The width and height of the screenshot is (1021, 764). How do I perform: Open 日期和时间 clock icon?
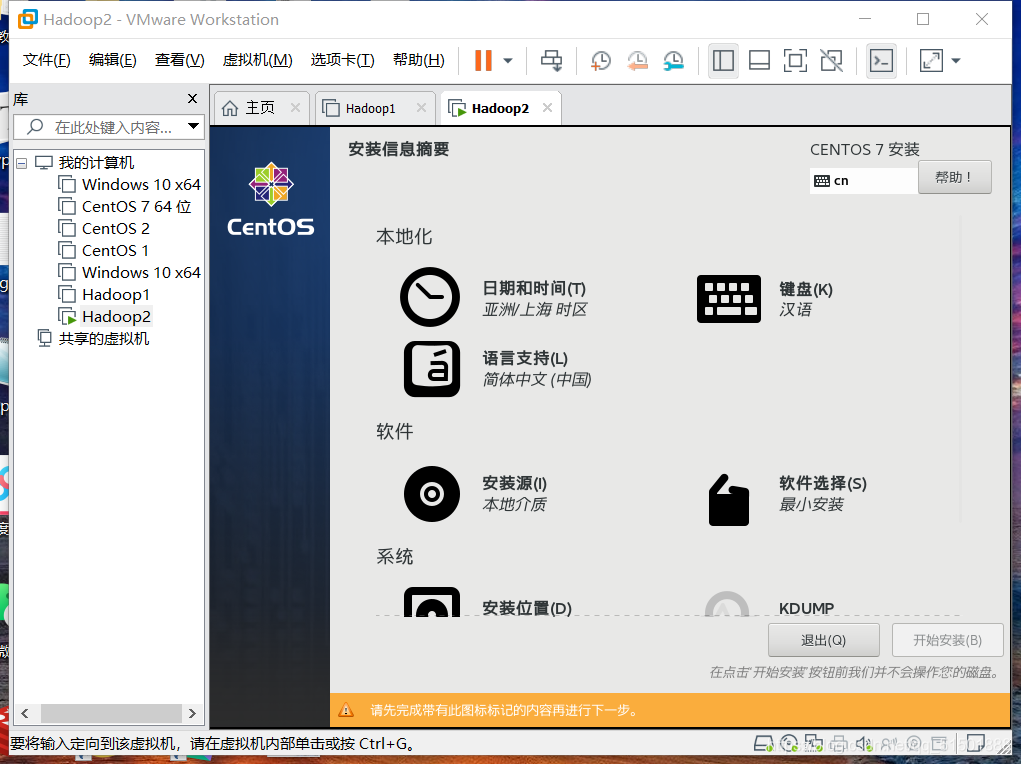click(x=430, y=297)
